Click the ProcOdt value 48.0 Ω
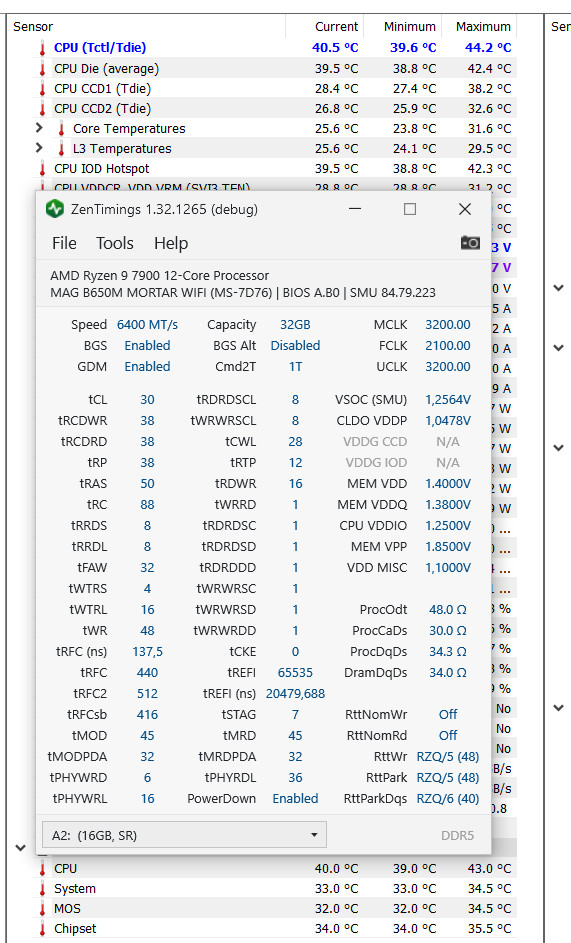The image size is (571, 943). point(448,610)
